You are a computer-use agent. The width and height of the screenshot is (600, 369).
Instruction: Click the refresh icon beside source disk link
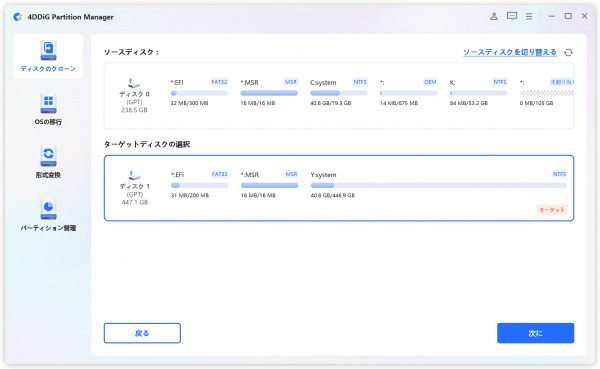point(568,52)
